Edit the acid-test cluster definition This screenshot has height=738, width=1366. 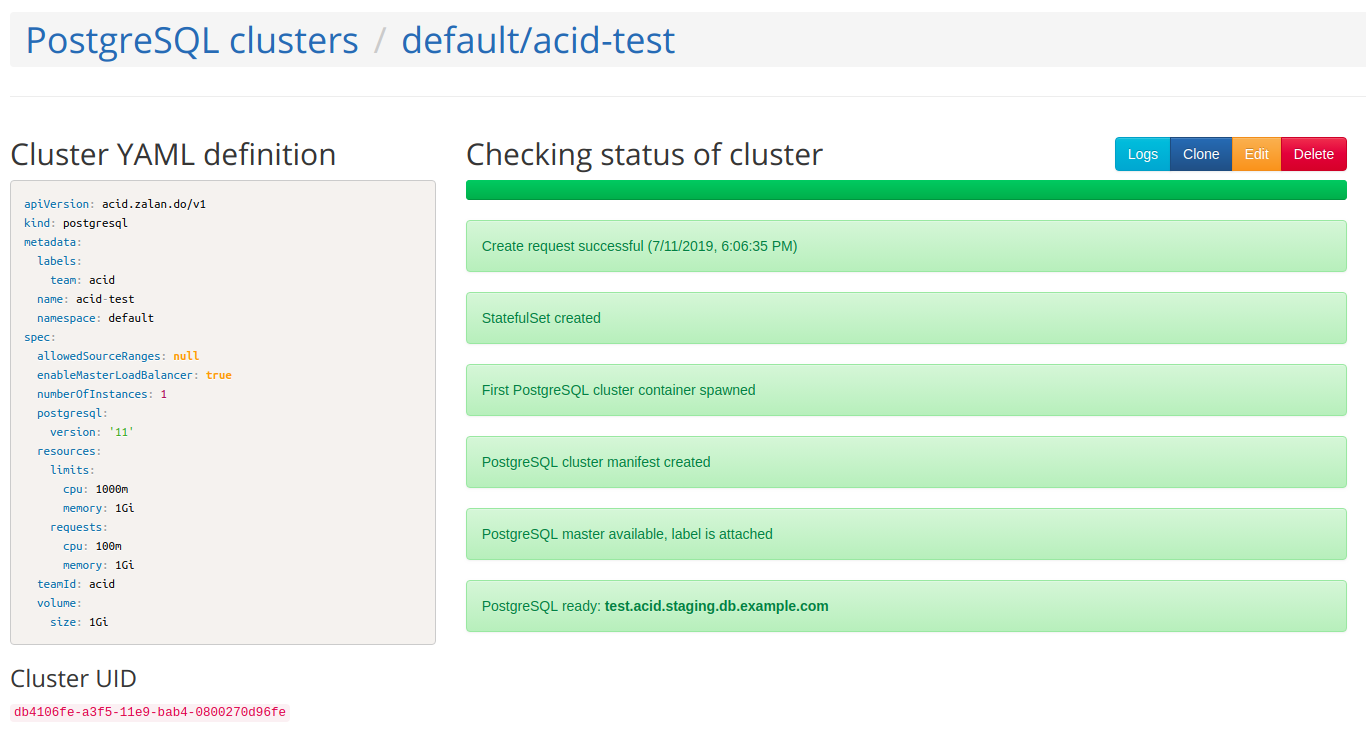[x=1255, y=153]
